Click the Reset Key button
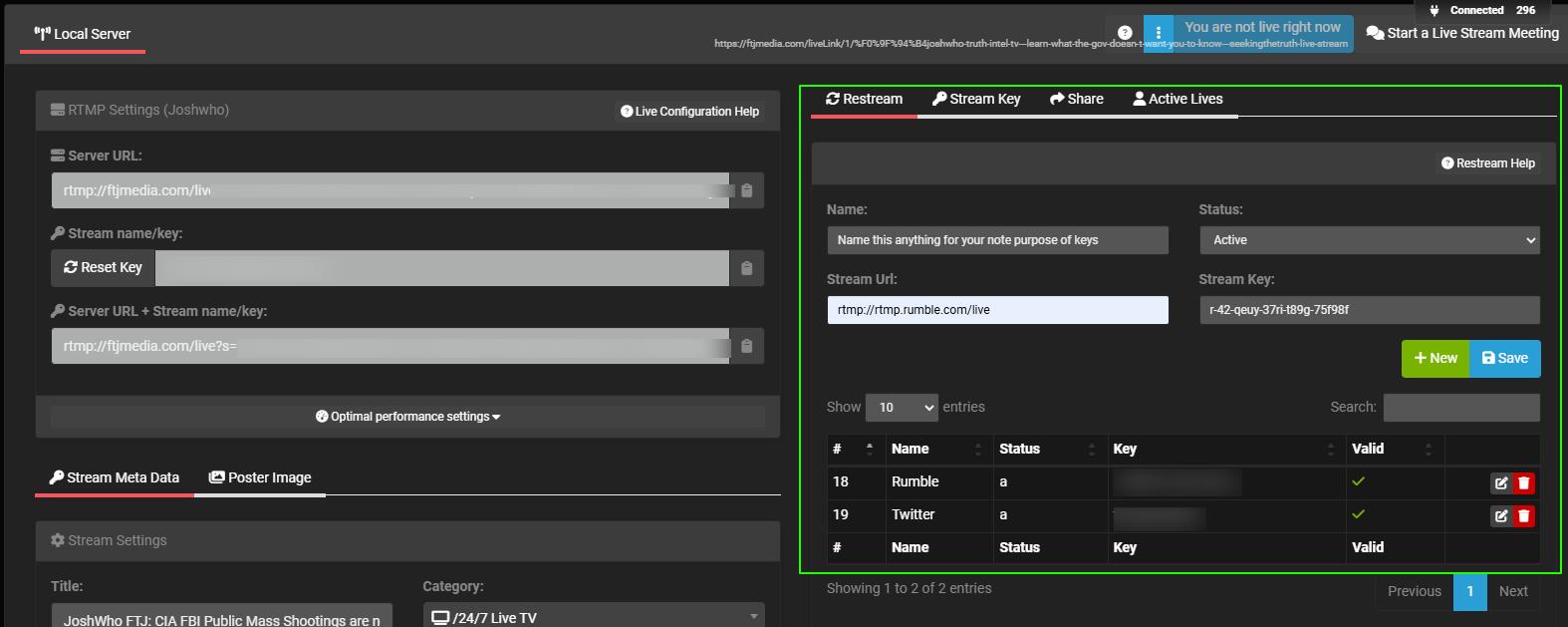The image size is (1568, 627). (104, 268)
